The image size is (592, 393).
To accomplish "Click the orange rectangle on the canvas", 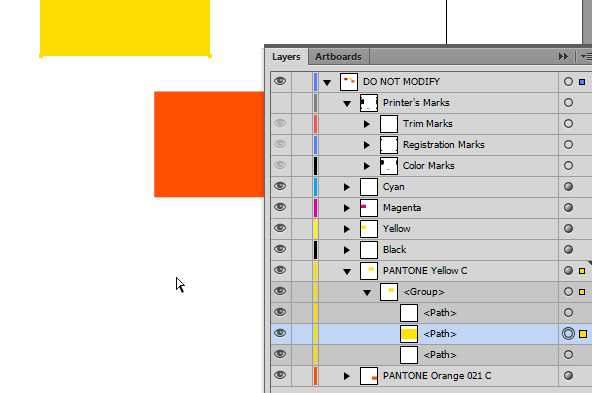I will tap(209, 144).
